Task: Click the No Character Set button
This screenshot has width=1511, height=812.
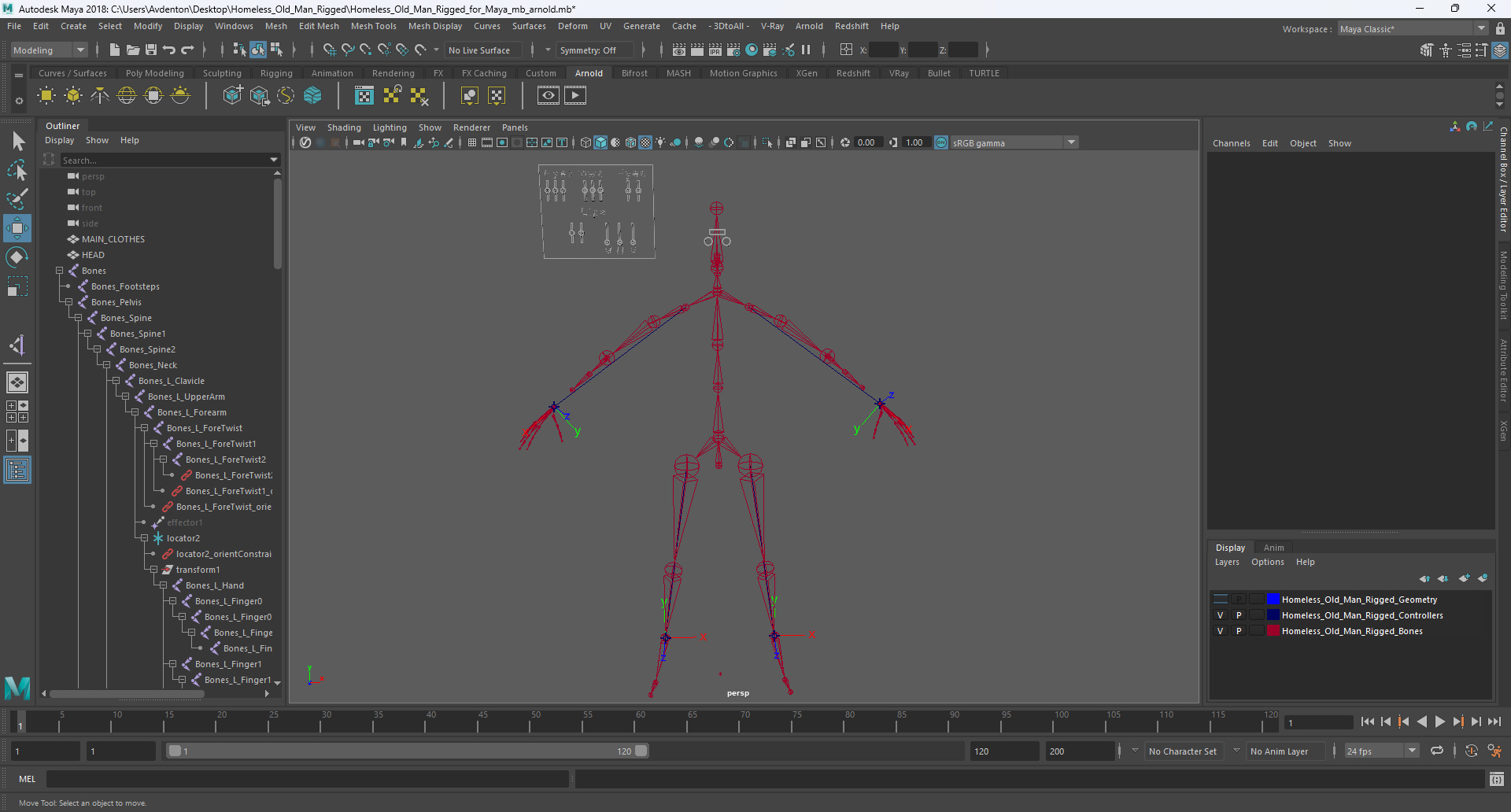Action: [1182, 751]
